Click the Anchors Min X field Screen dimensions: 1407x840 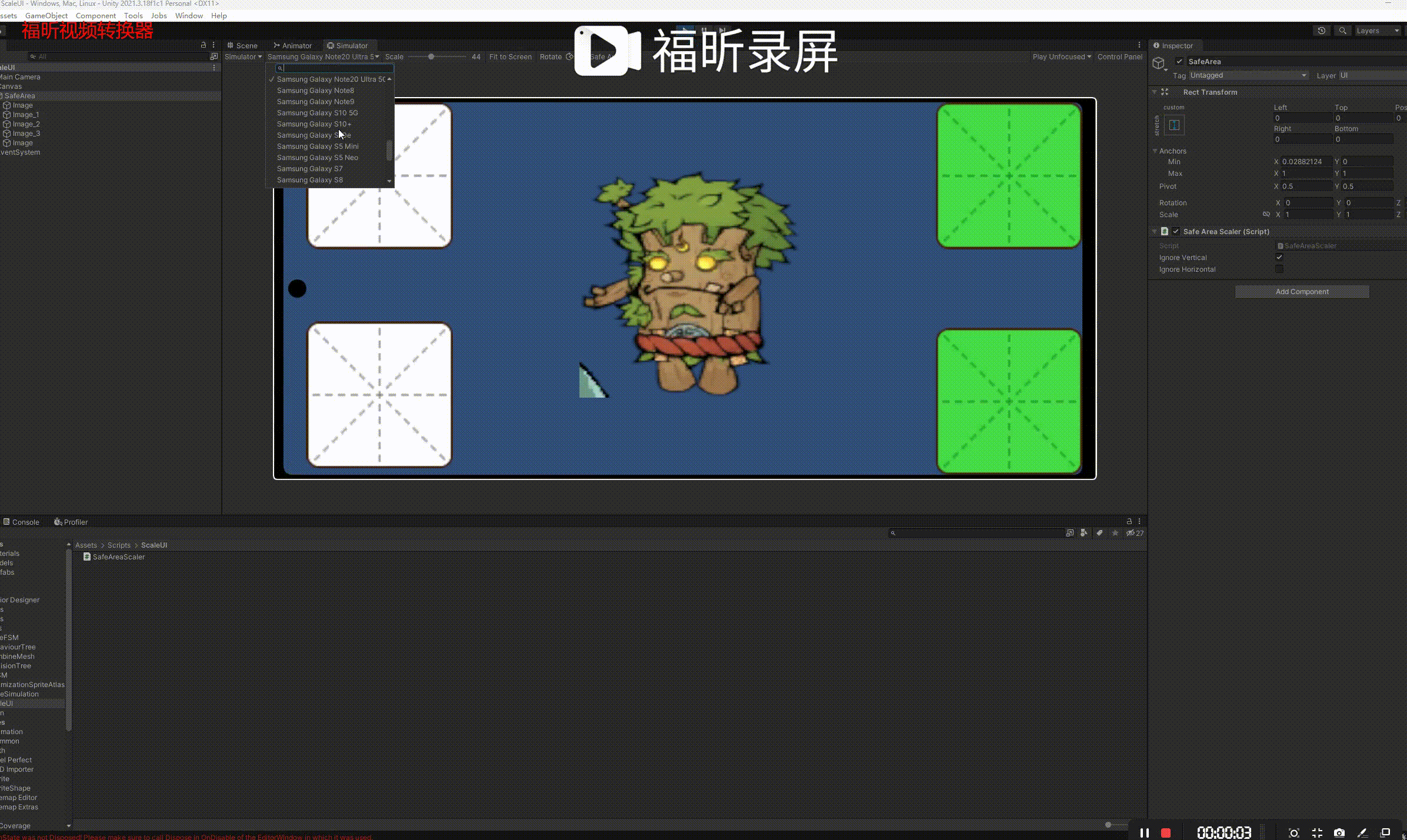(1306, 161)
